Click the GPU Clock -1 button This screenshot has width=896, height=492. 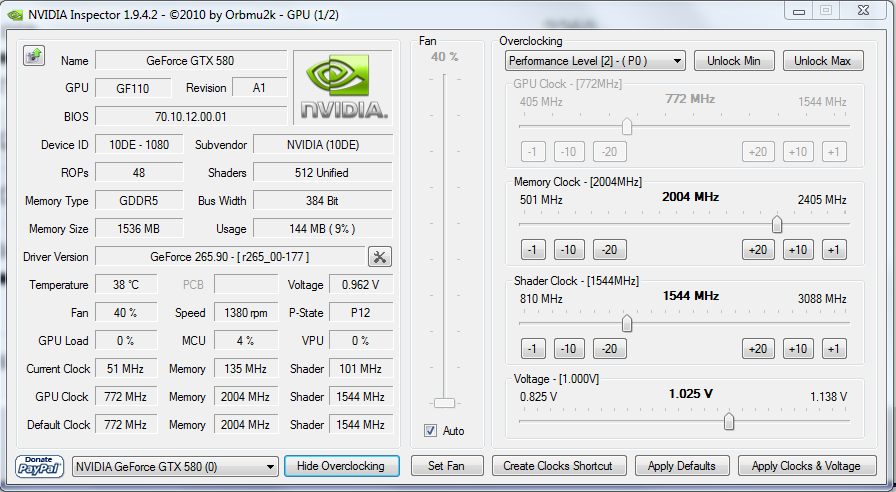[x=533, y=151]
